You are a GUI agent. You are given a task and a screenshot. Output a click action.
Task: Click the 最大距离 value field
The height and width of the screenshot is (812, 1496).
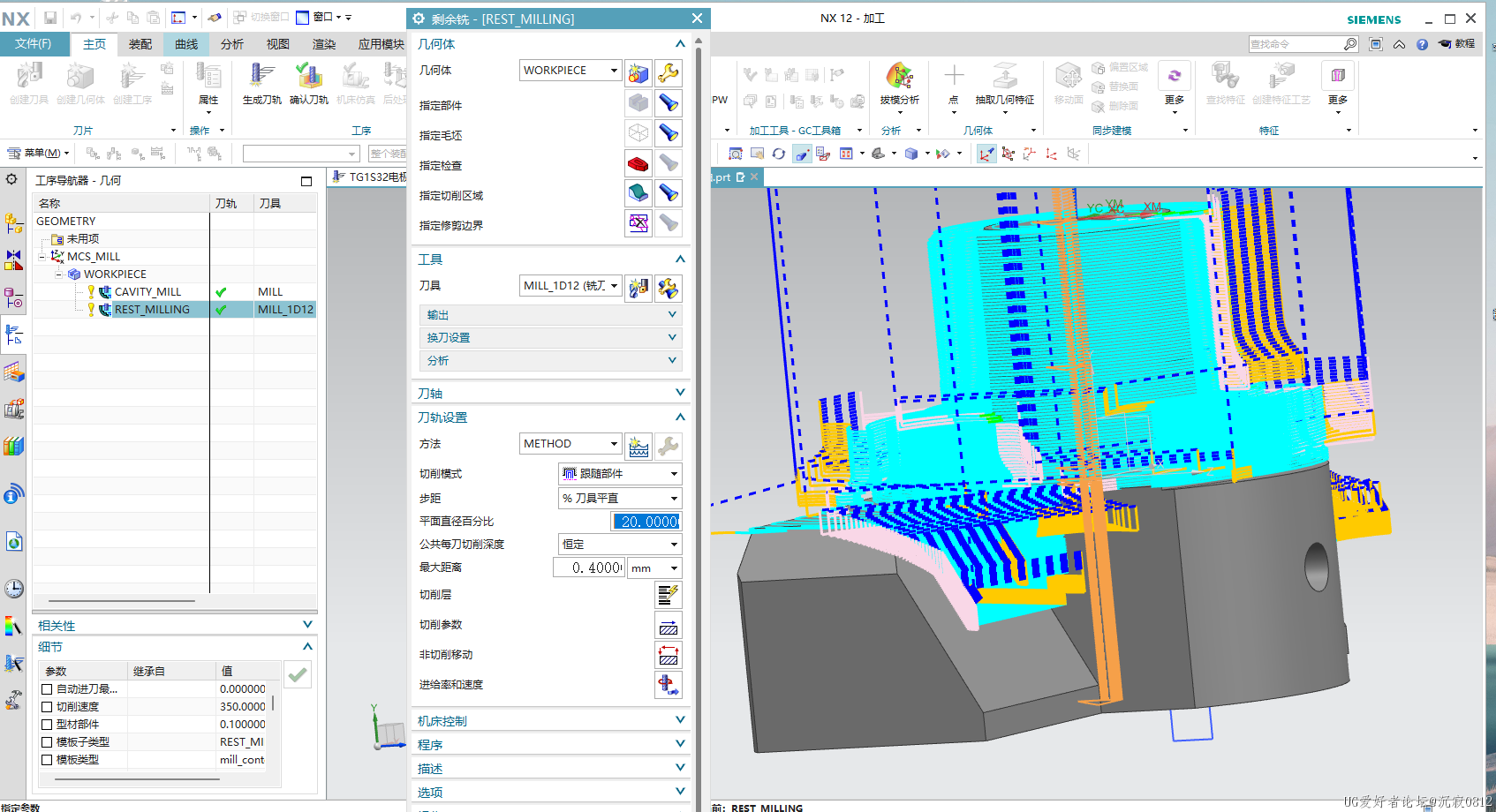point(589,568)
